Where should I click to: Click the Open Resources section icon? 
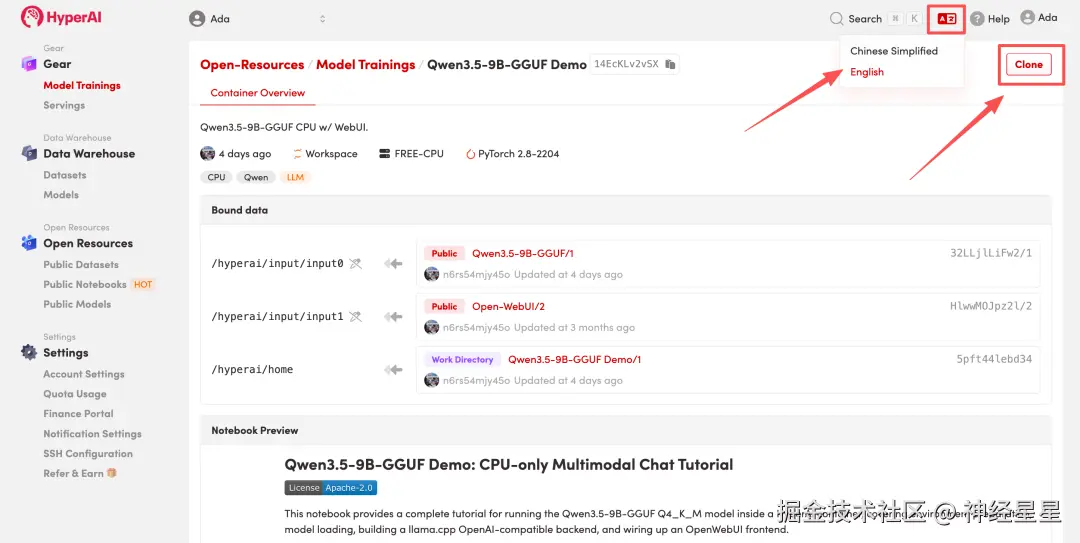click(29, 243)
